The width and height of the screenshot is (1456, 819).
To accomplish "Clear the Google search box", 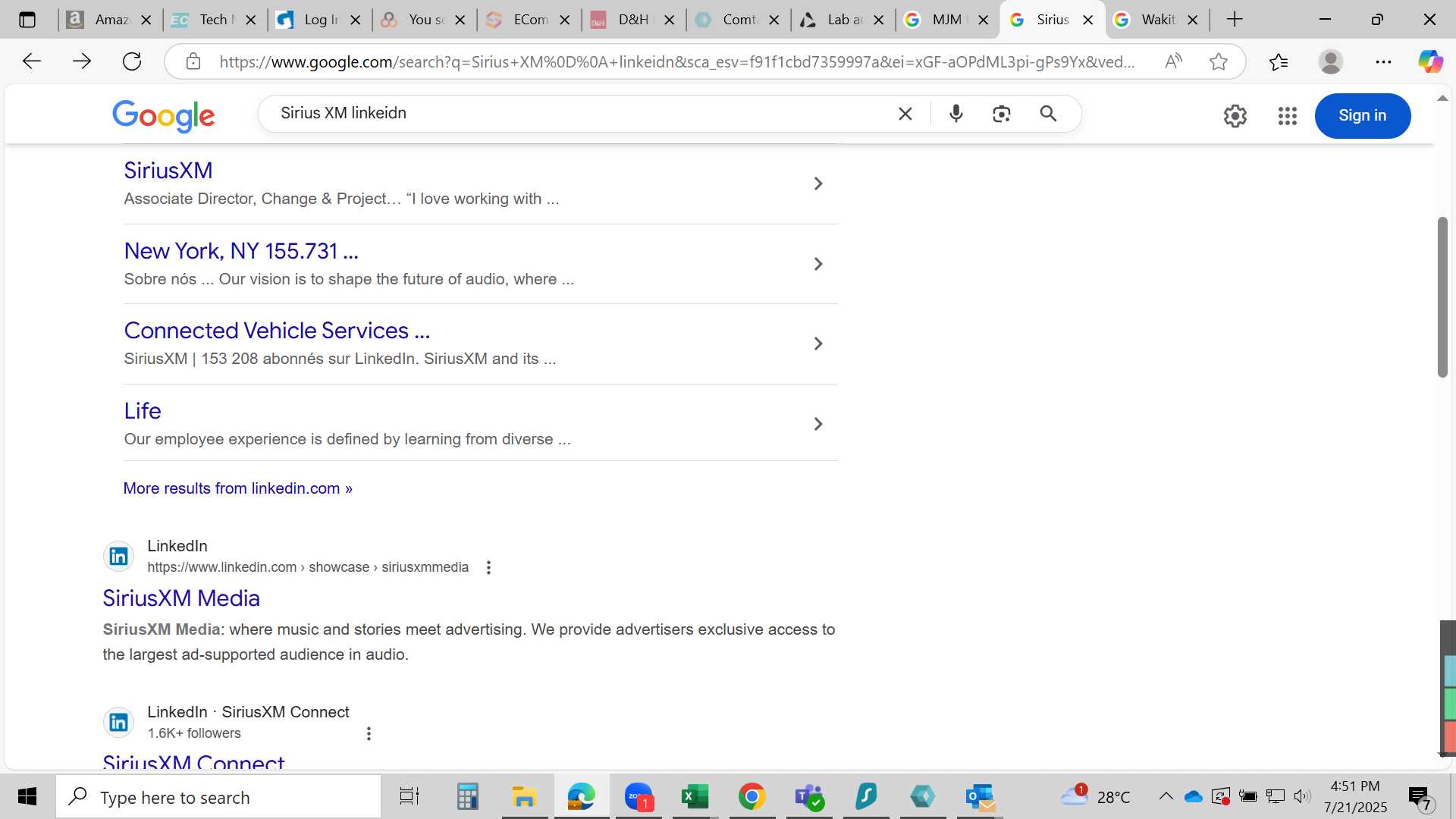I will click(905, 114).
